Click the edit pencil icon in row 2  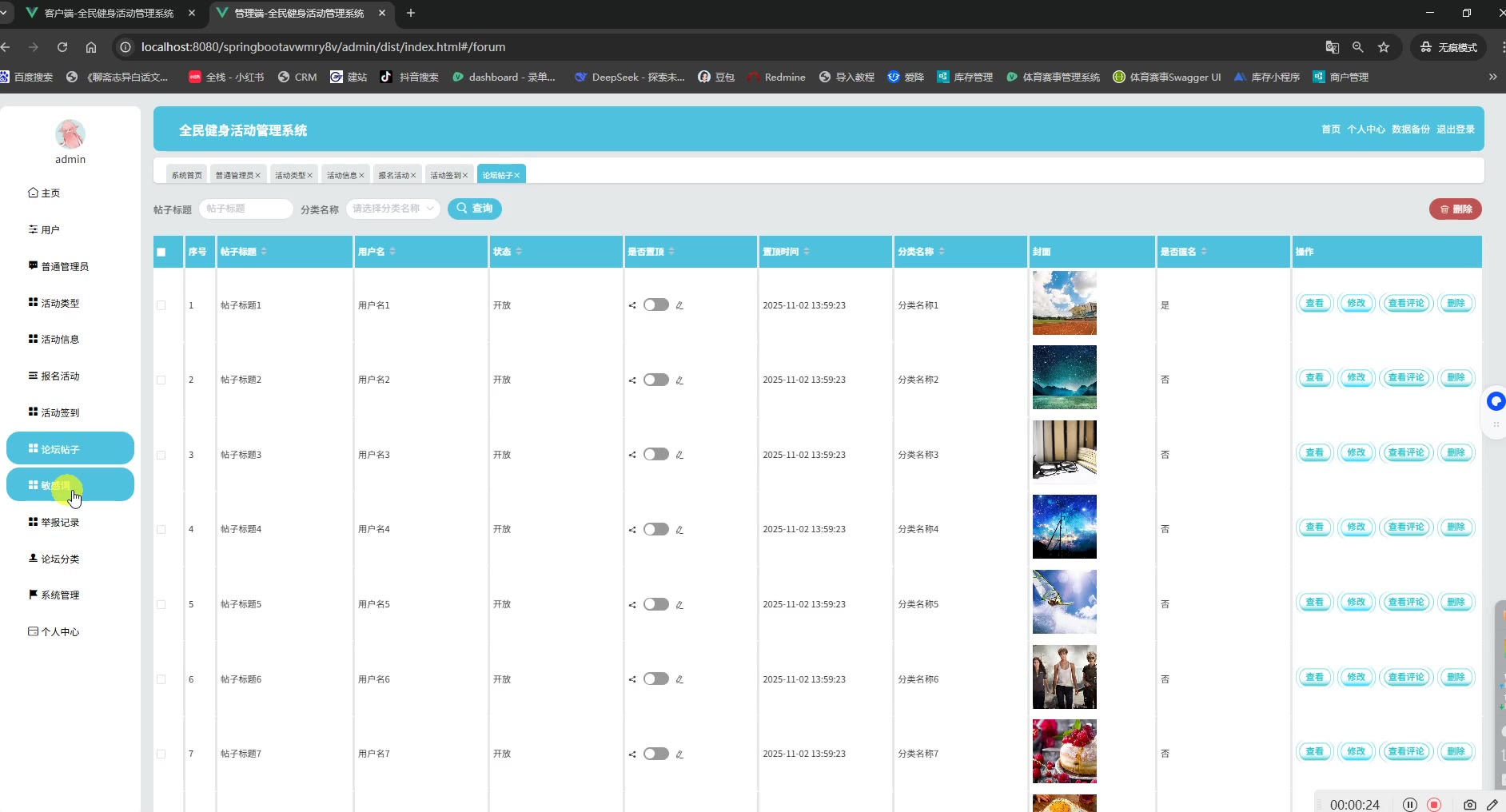coord(679,380)
